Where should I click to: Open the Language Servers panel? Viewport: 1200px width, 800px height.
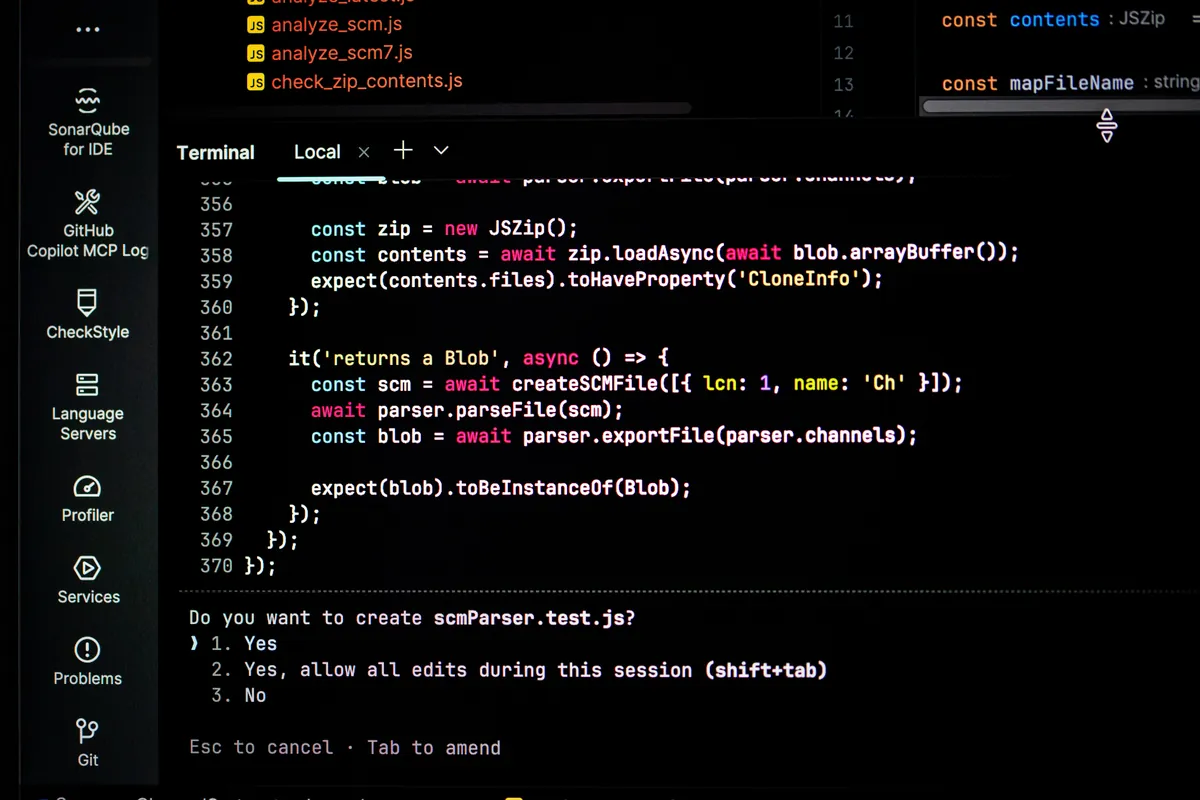[x=87, y=405]
